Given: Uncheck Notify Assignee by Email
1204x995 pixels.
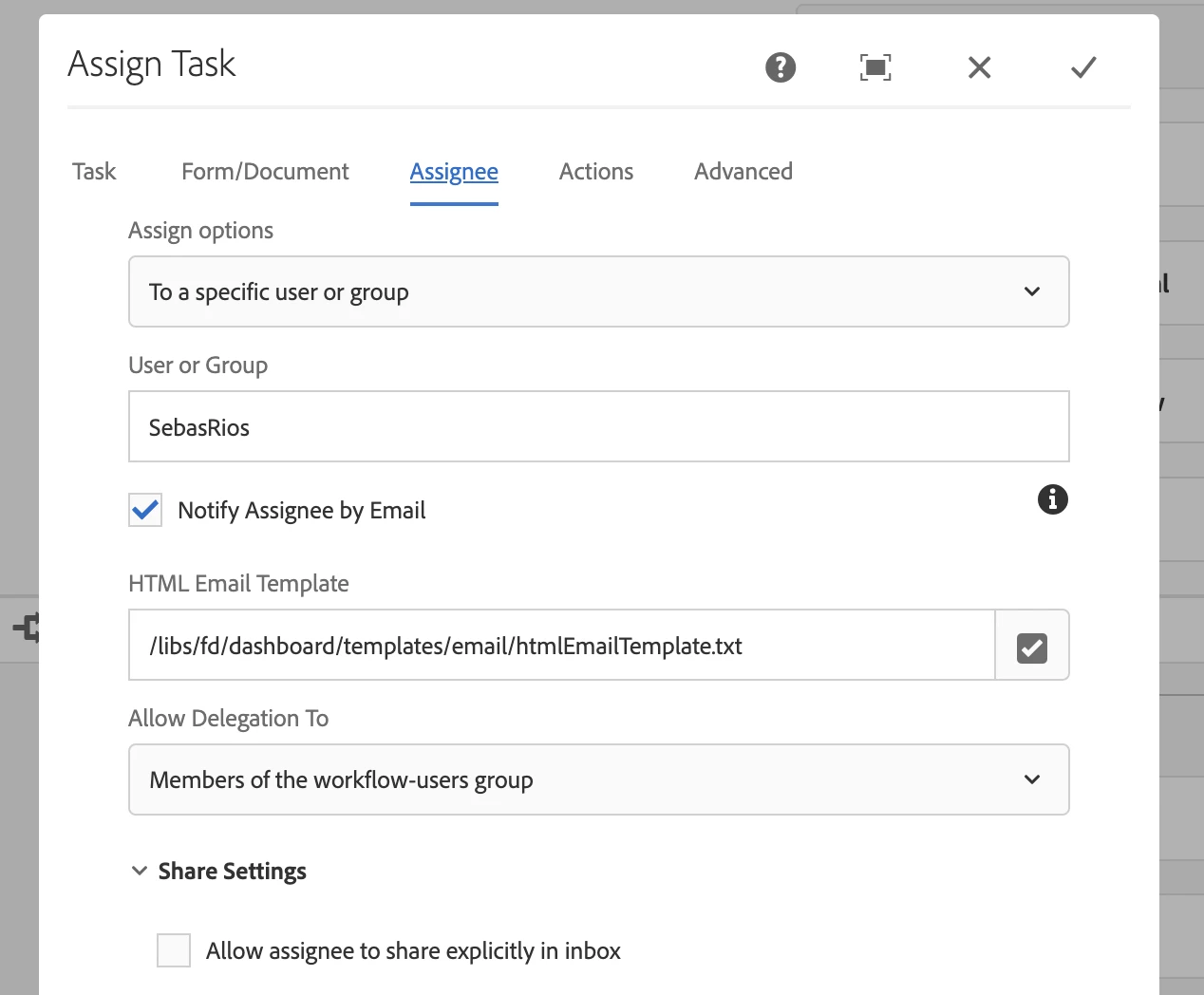Looking at the screenshot, I should tap(146, 511).
